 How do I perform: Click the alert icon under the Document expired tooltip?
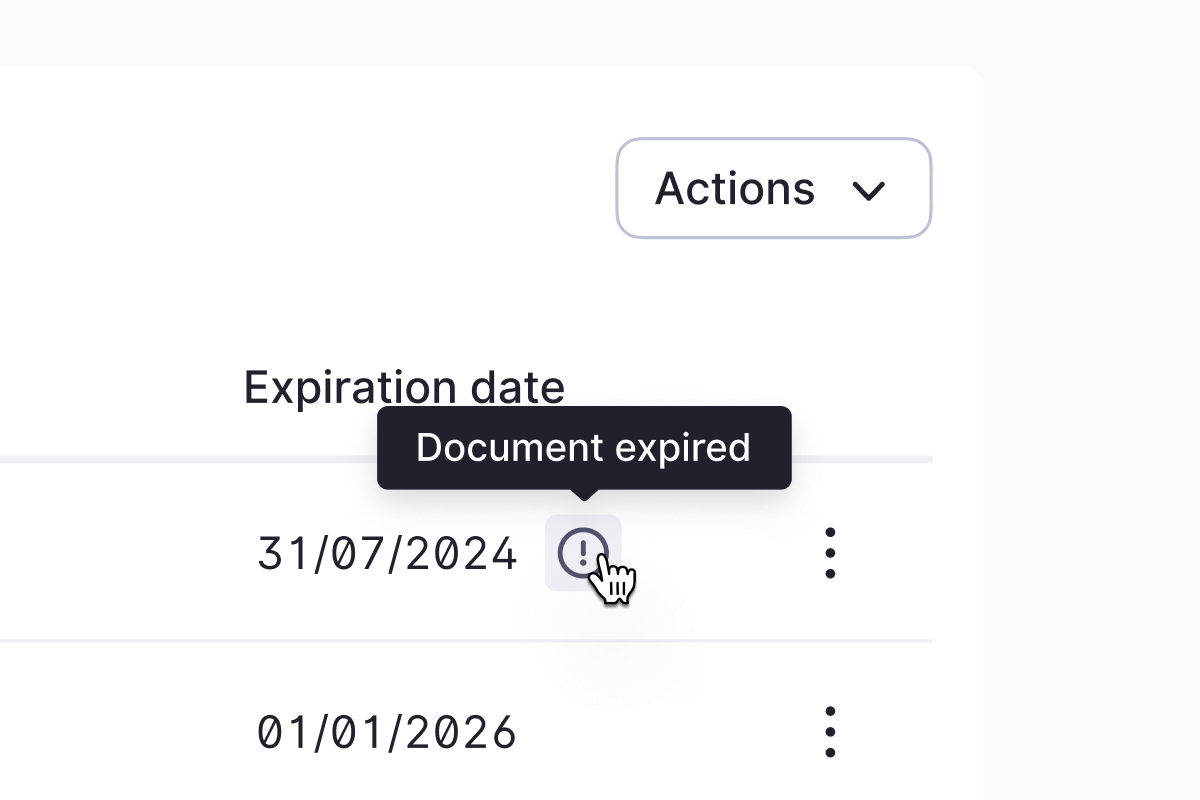pyautogui.click(x=583, y=553)
